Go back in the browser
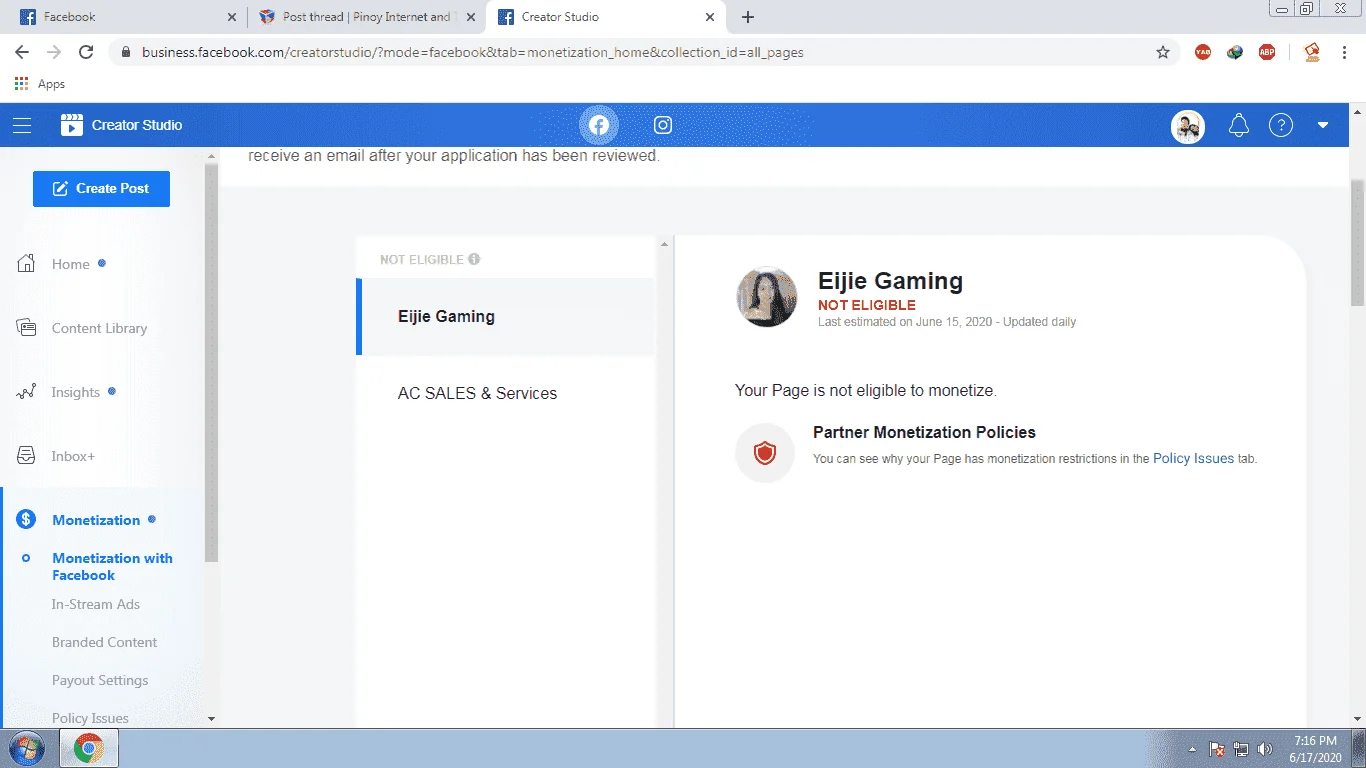1366x768 pixels. click(22, 52)
